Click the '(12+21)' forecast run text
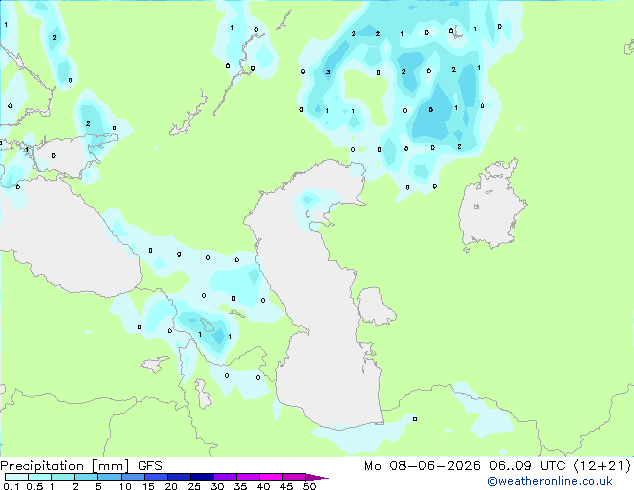Image resolution: width=634 pixels, height=490 pixels. tap(602, 466)
